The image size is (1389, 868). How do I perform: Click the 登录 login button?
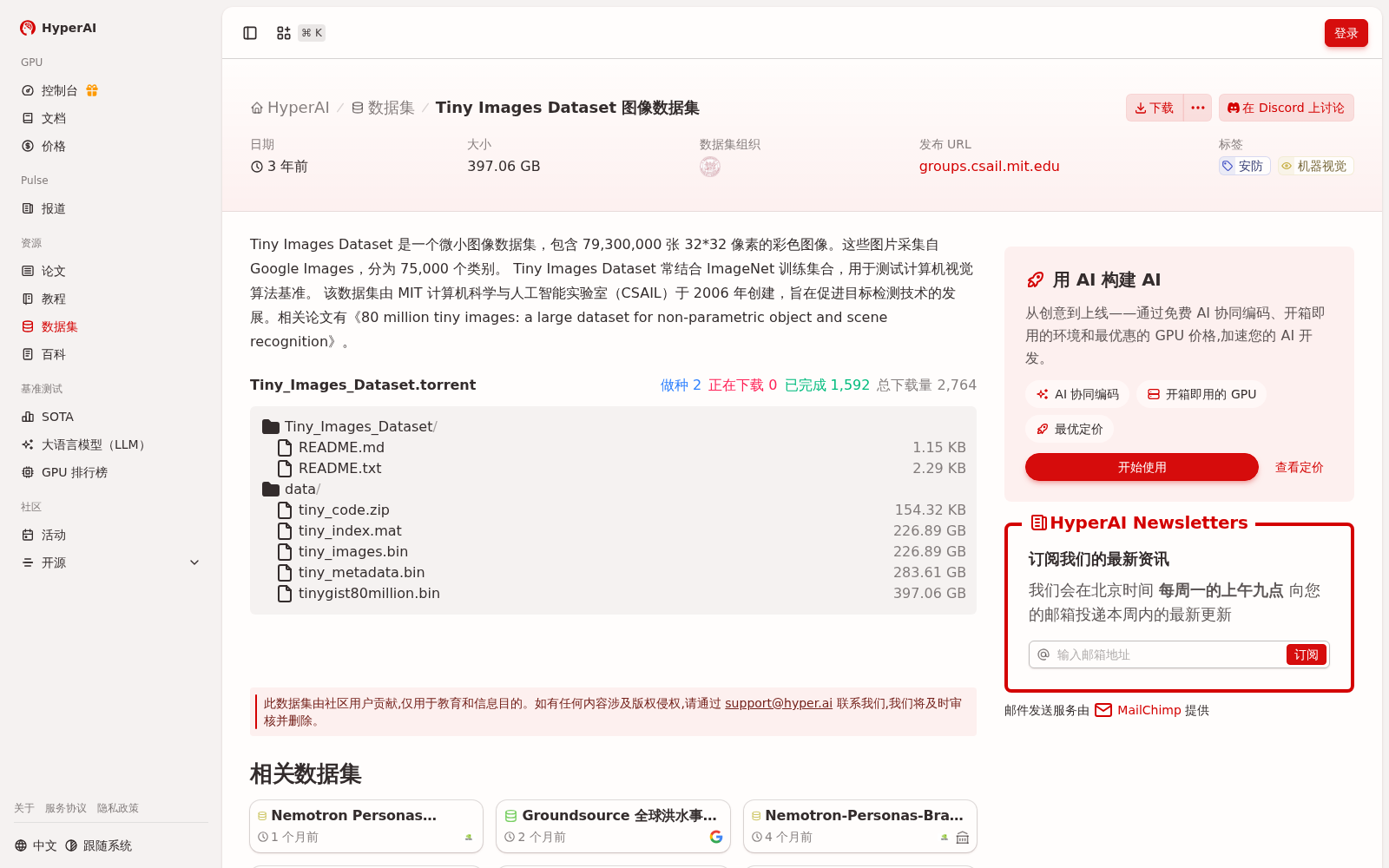1346,33
